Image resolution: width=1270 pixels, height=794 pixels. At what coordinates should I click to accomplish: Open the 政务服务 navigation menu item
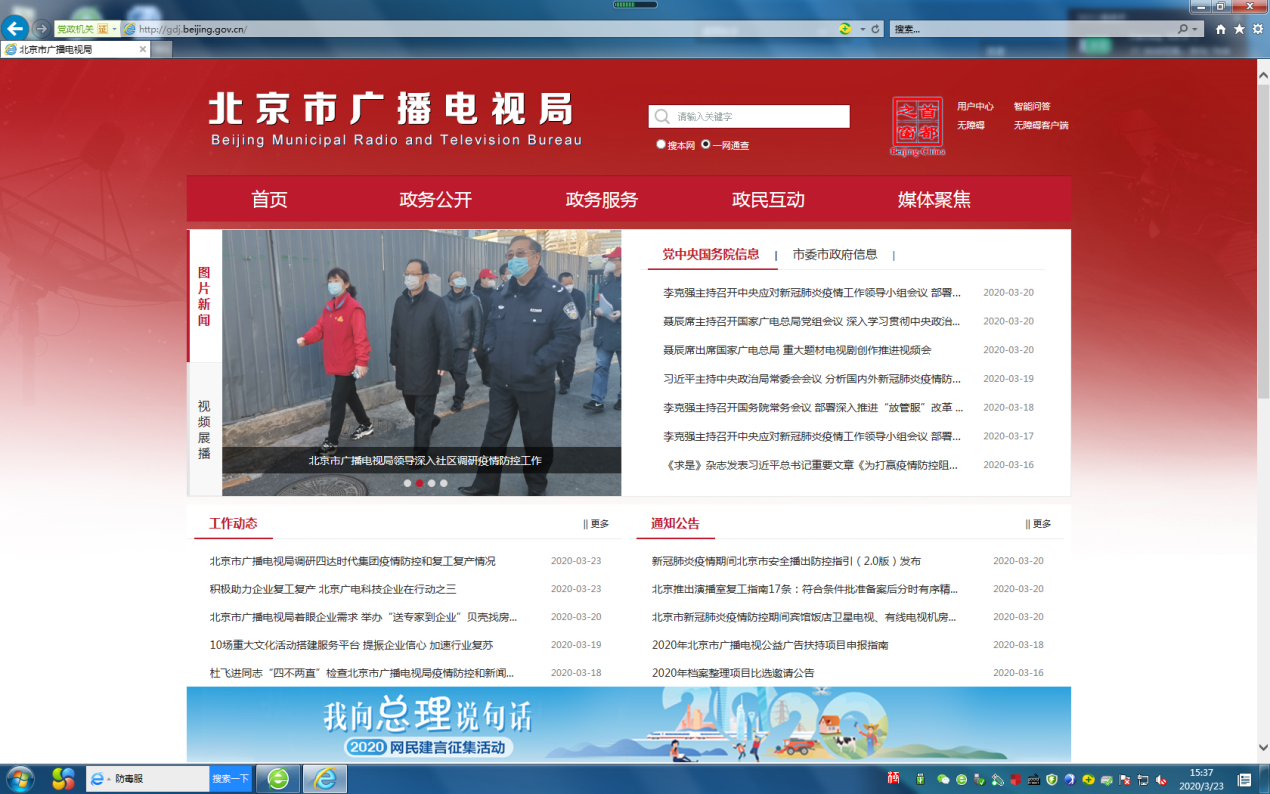click(601, 199)
